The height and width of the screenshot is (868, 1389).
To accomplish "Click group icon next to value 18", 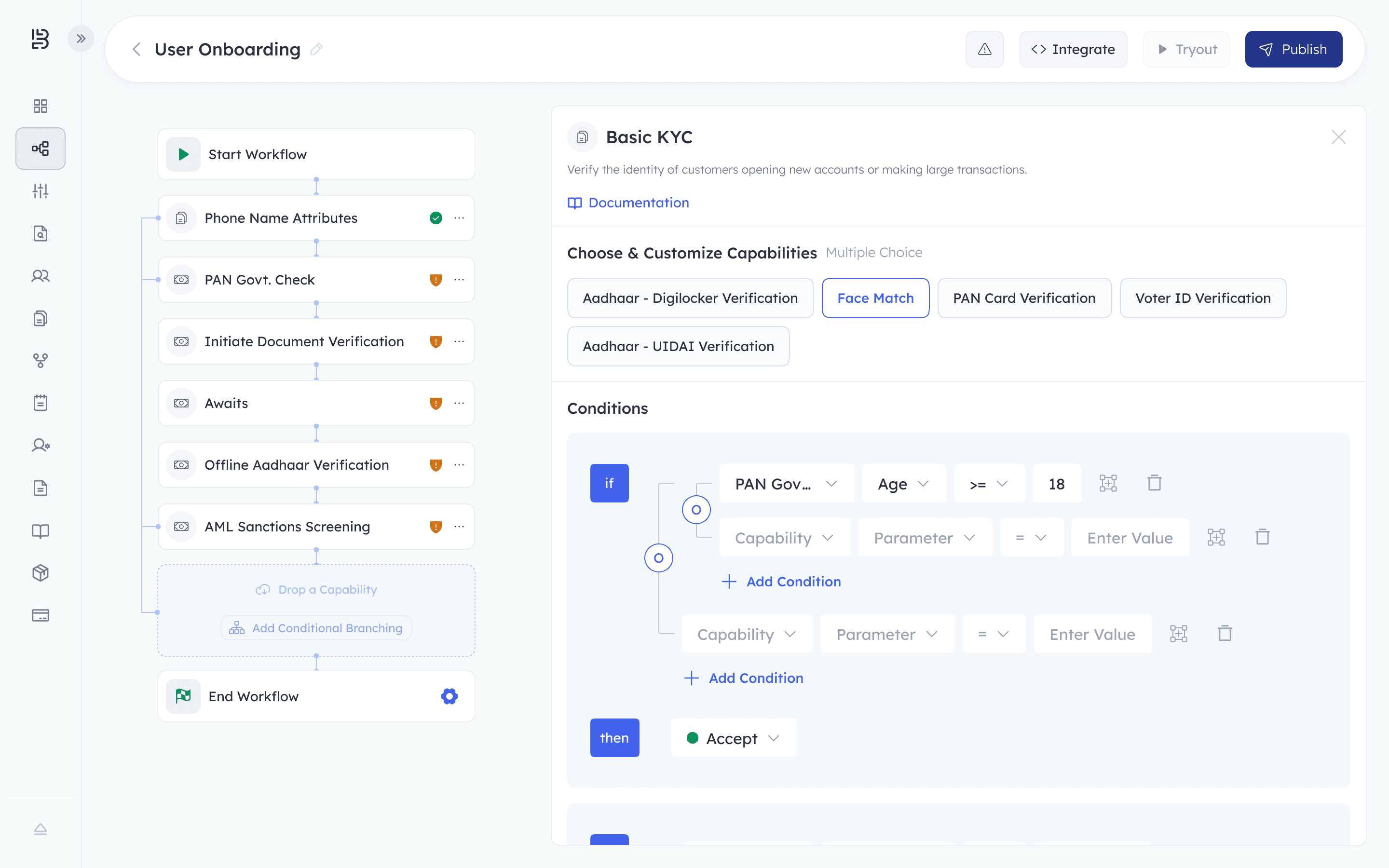I will point(1108,483).
